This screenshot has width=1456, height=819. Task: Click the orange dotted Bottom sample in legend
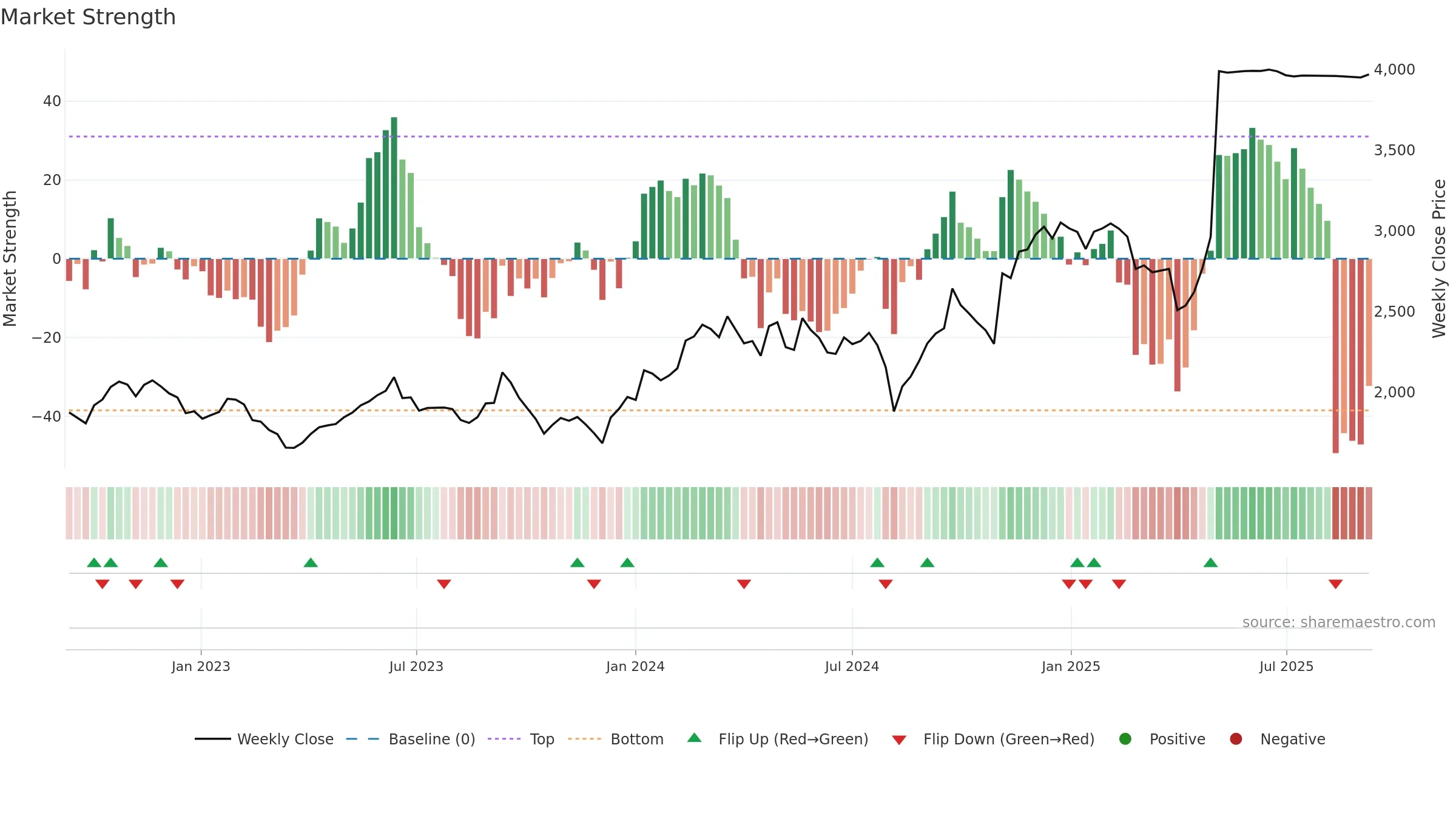[x=584, y=739]
